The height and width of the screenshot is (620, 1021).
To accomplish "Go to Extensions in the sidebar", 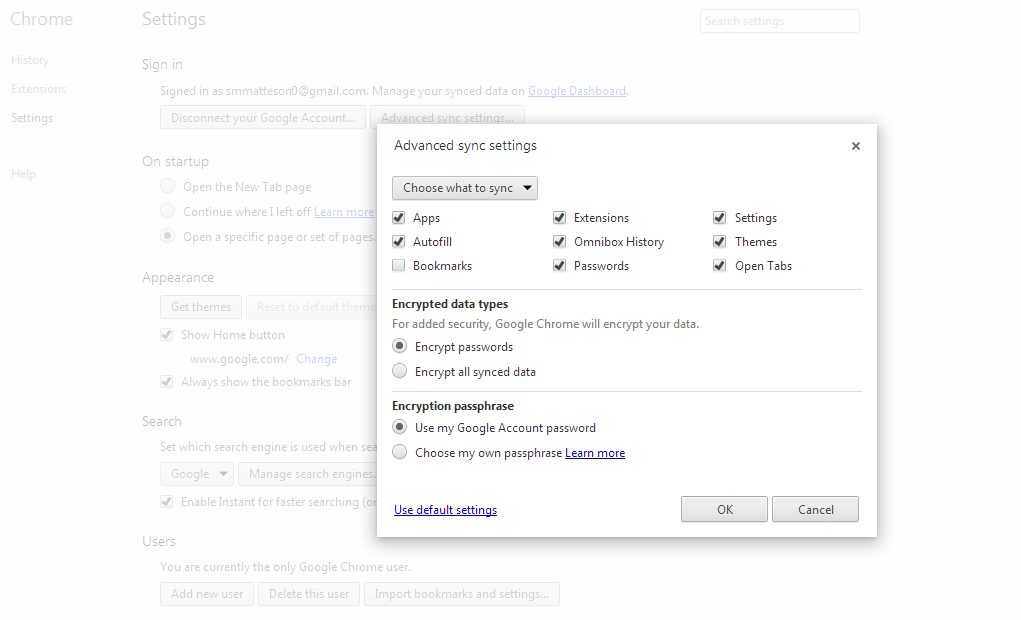I will click(38, 89).
